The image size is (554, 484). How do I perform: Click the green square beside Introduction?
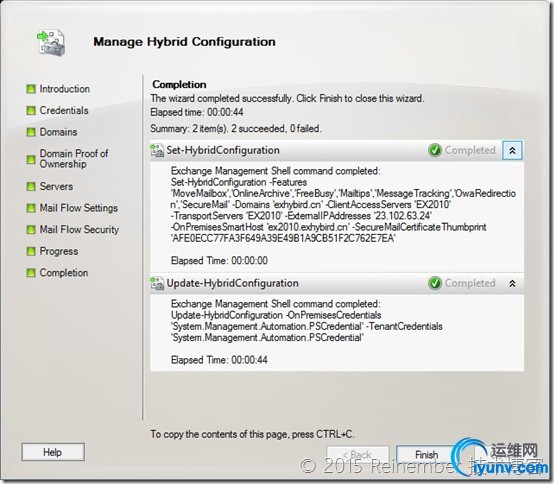coord(31,89)
